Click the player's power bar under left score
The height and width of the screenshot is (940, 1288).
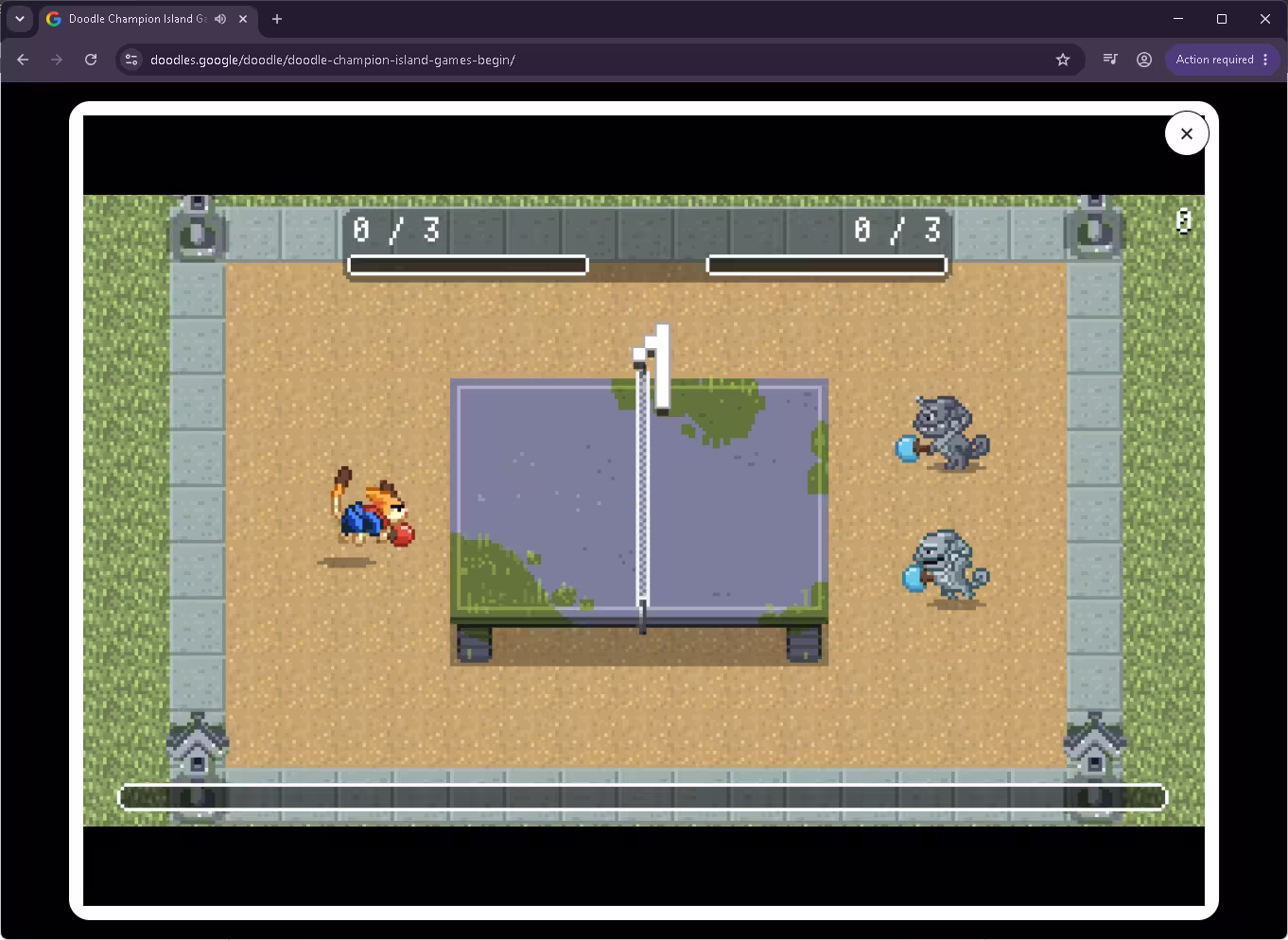click(468, 266)
